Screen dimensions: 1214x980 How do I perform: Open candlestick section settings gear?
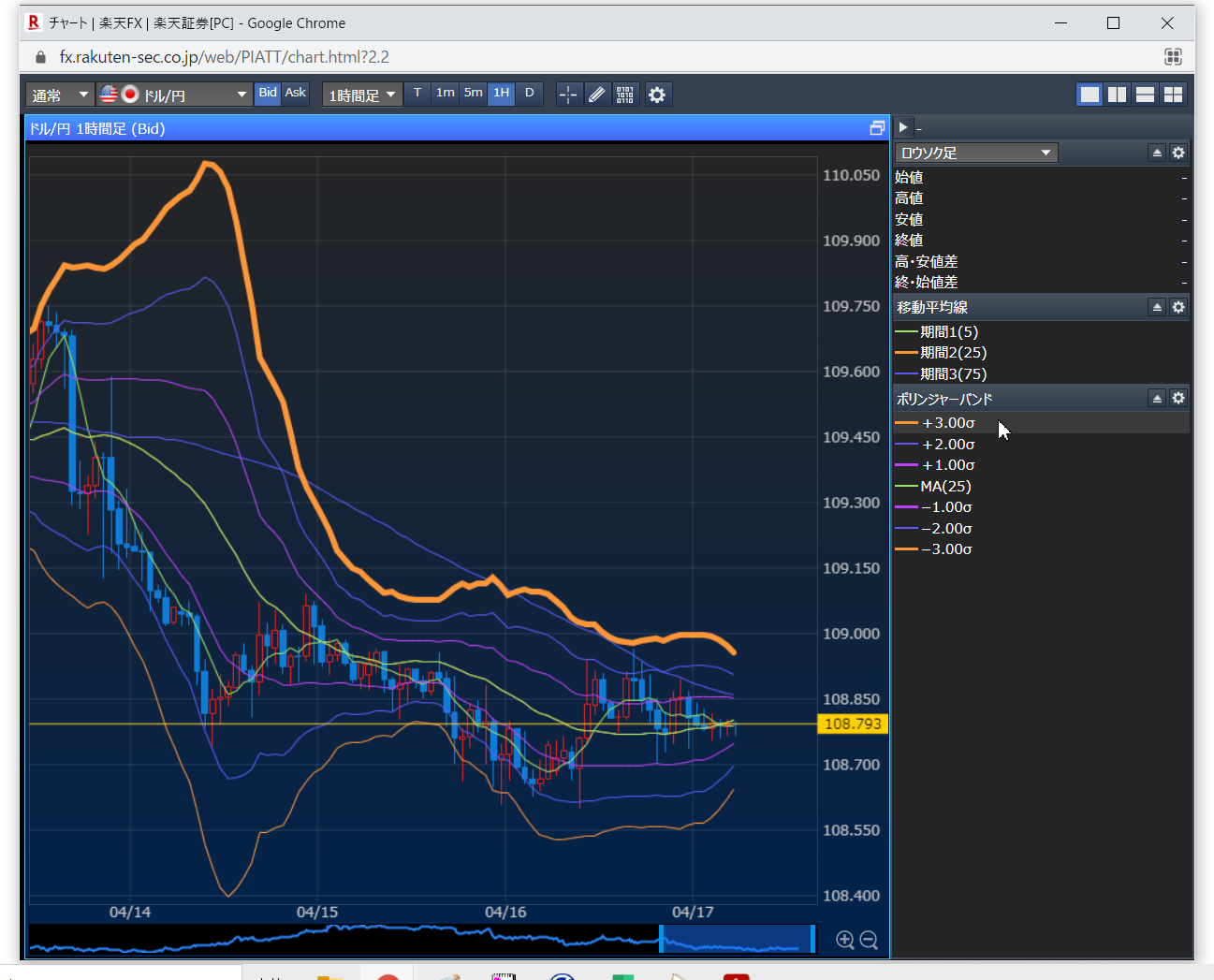1178,153
